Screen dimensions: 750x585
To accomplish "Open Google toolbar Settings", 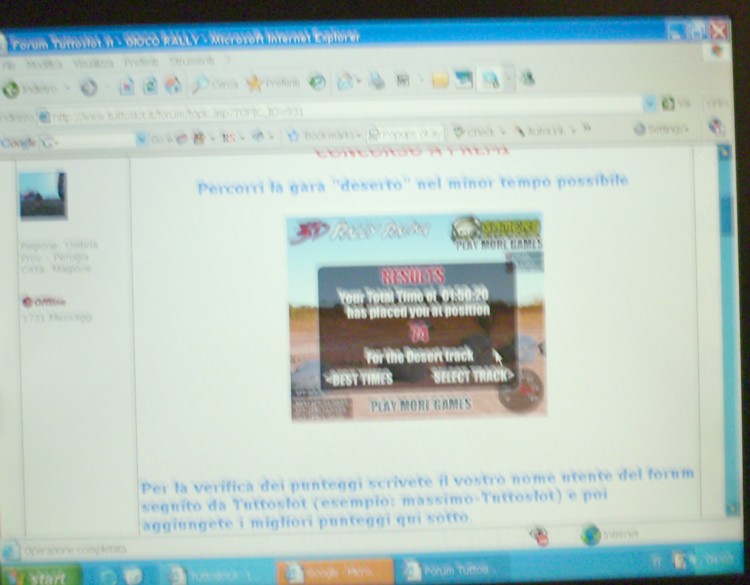I will 662,129.
